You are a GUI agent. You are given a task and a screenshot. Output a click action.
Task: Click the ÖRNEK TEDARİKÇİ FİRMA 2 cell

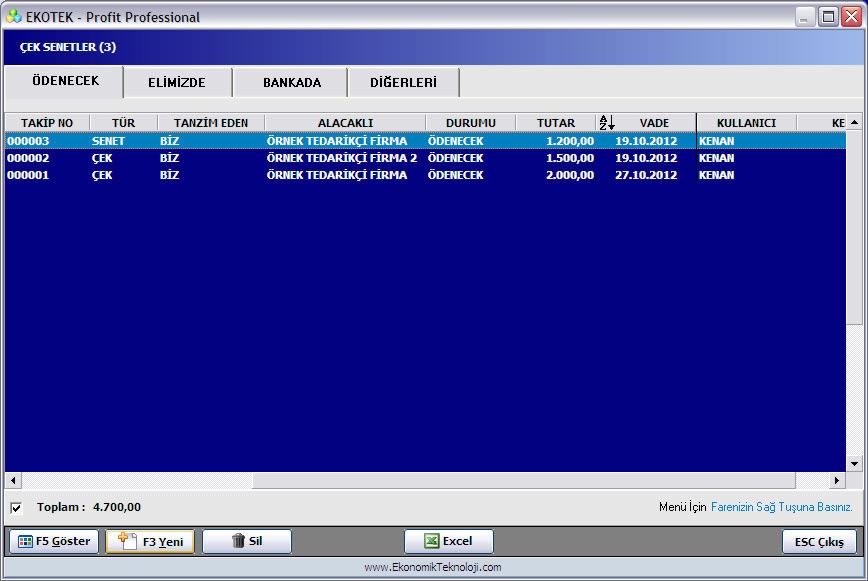pos(342,158)
